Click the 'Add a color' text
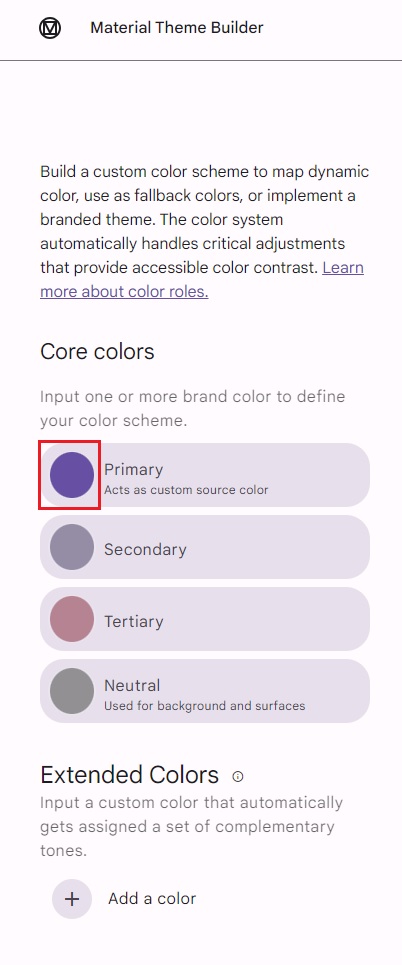 [152, 899]
